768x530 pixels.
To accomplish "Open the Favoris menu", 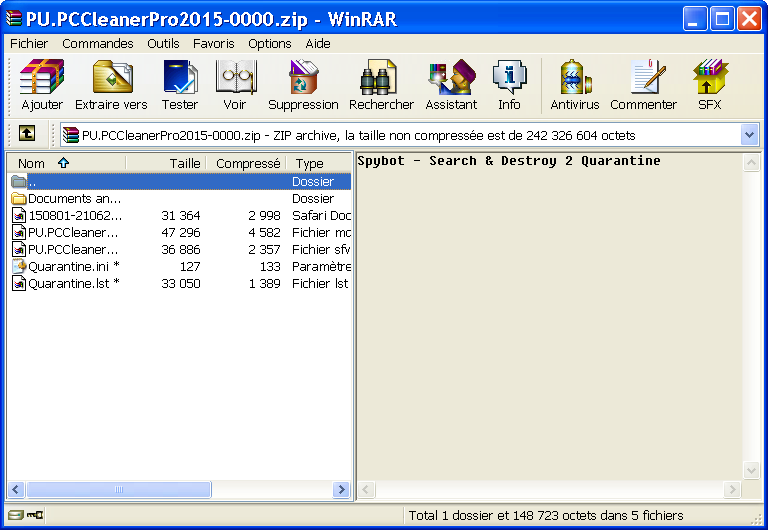I will coord(214,44).
